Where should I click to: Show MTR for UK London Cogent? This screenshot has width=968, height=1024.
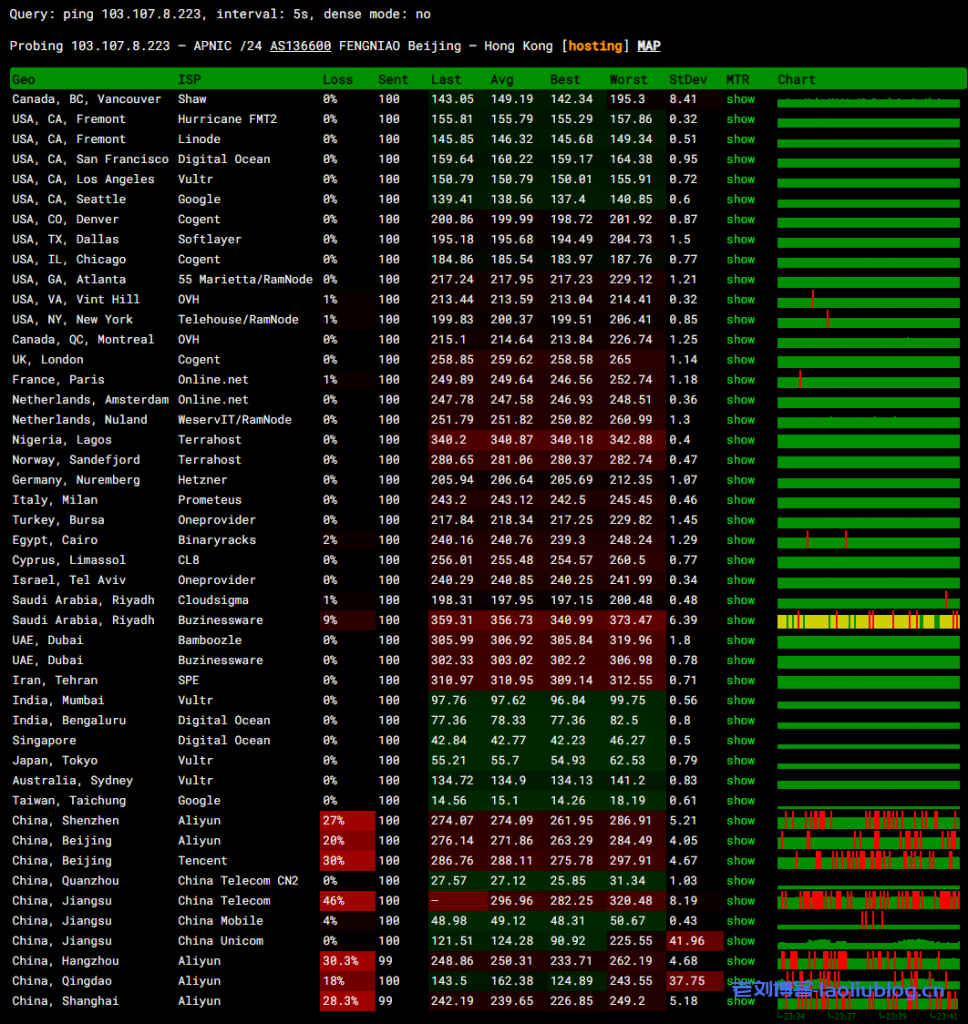[740, 359]
